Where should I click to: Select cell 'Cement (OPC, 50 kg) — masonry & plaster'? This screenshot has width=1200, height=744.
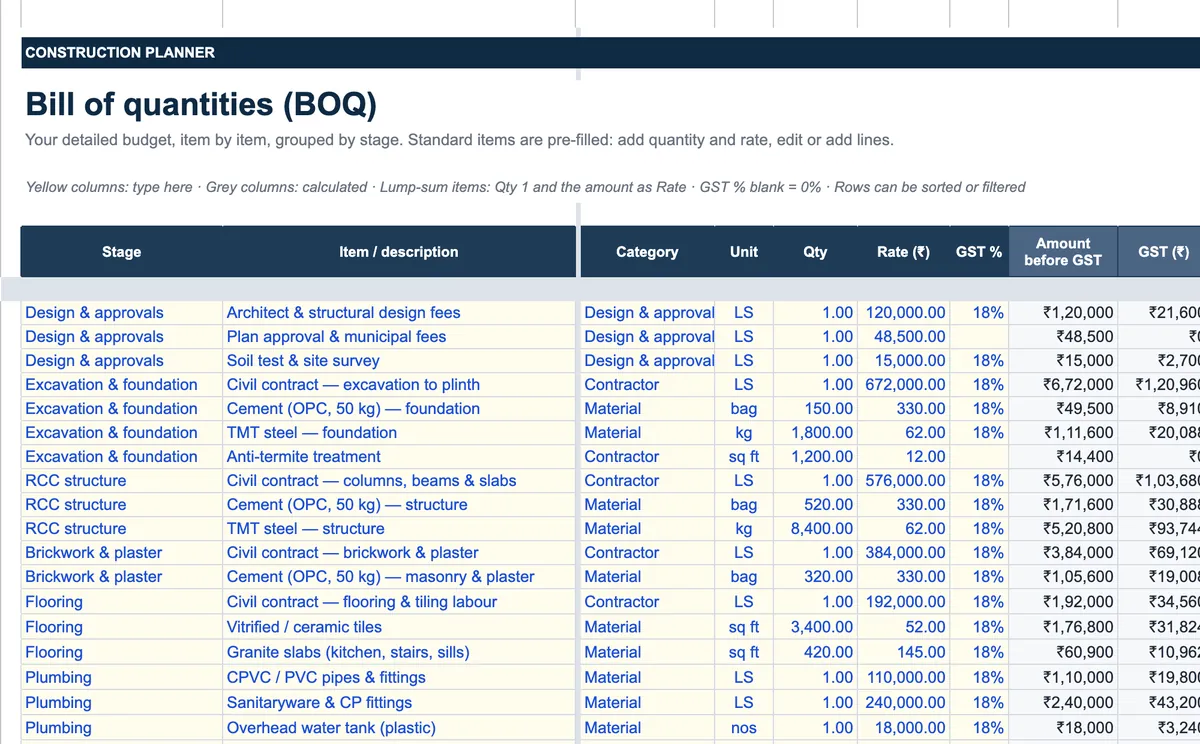(399, 577)
